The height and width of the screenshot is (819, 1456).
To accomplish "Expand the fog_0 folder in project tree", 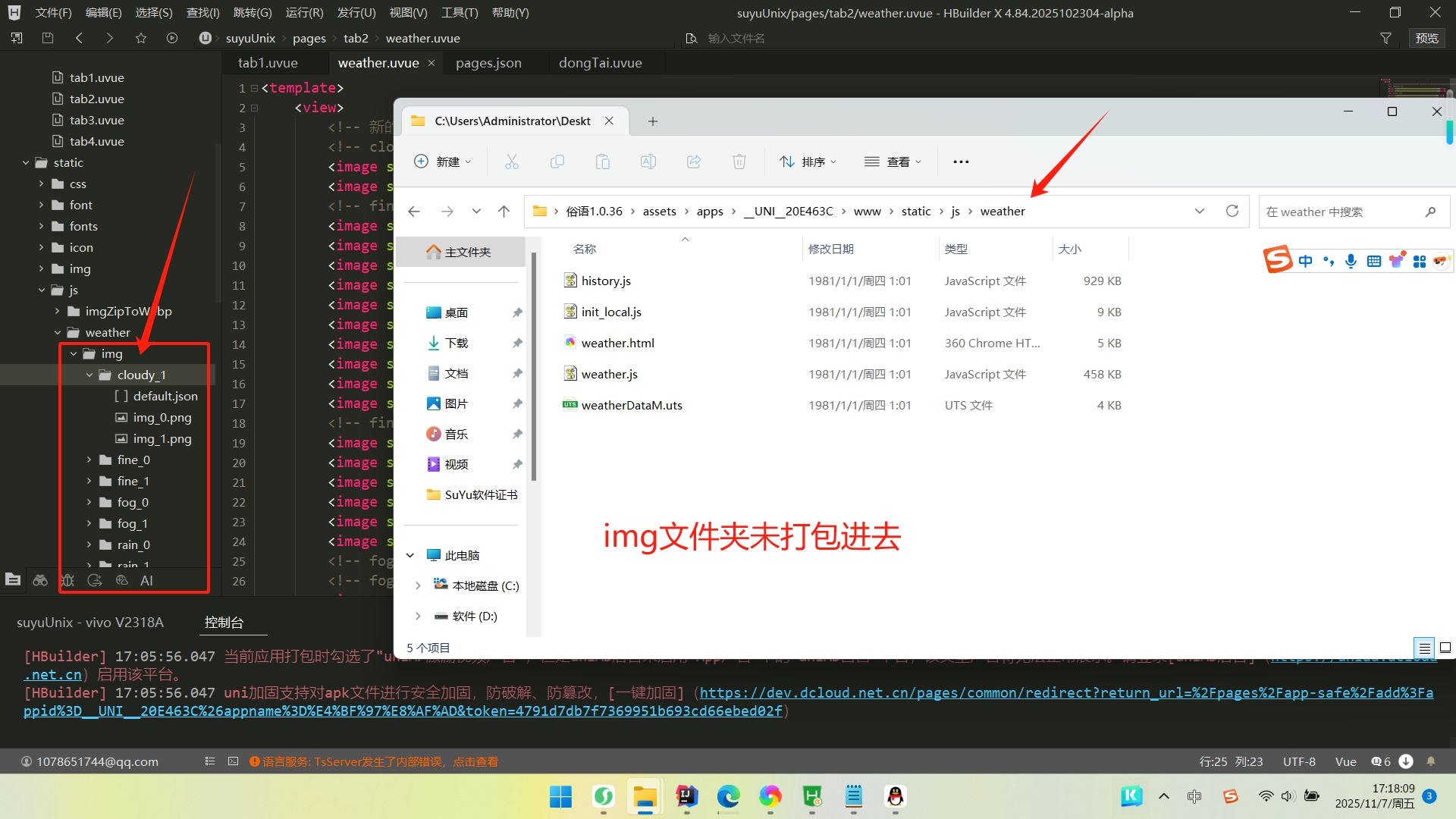I will (x=89, y=502).
